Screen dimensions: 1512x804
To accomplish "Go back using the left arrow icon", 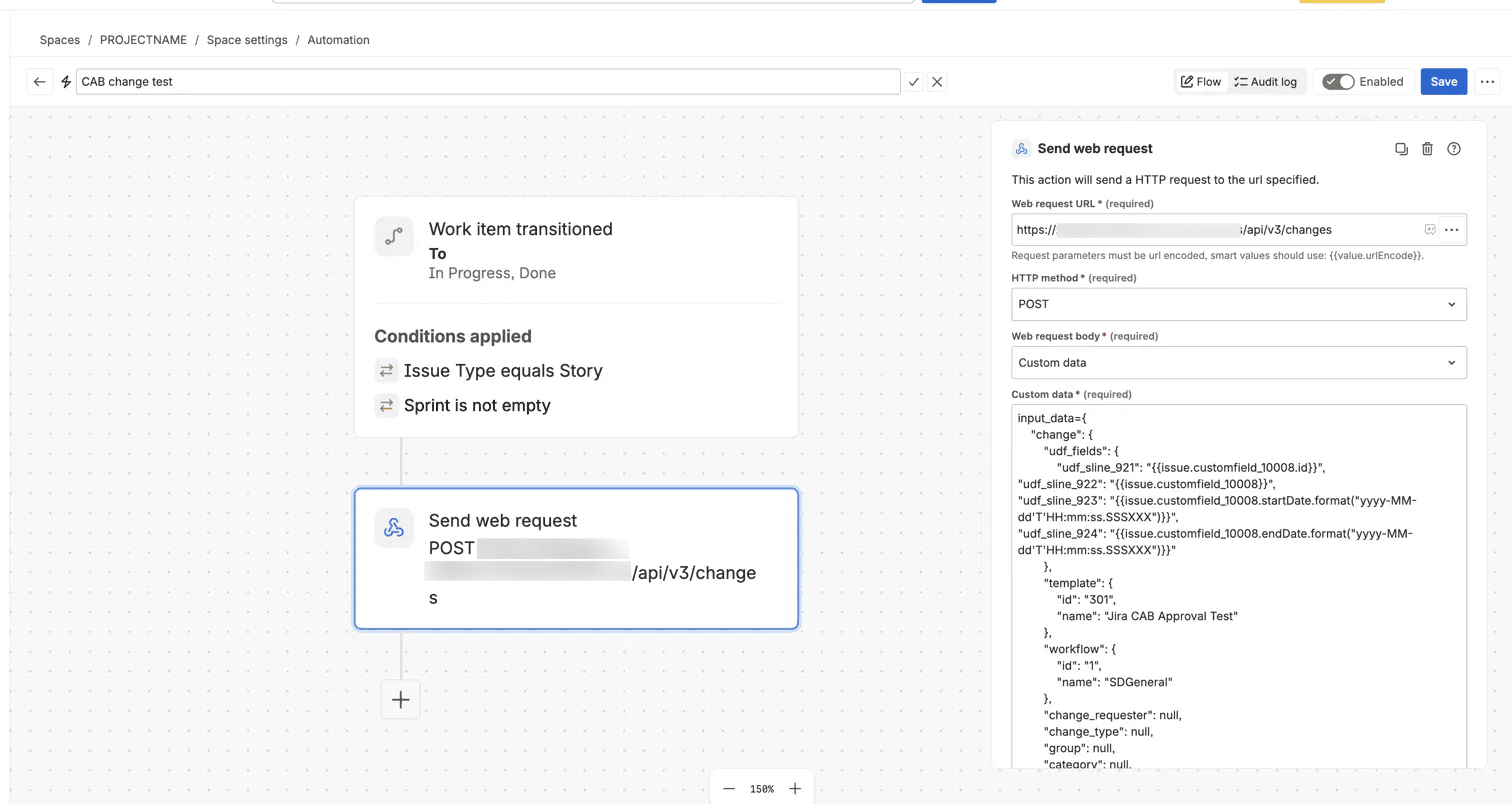I will click(40, 82).
